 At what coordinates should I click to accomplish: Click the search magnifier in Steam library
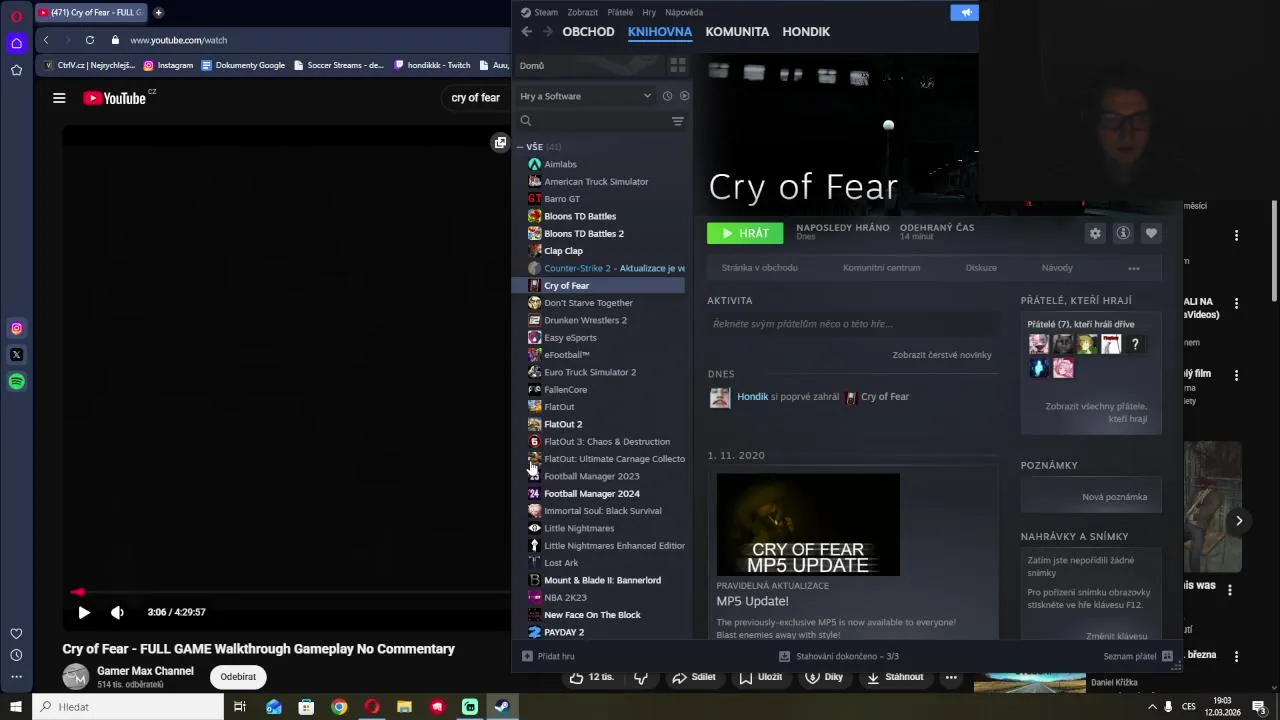pos(526,121)
